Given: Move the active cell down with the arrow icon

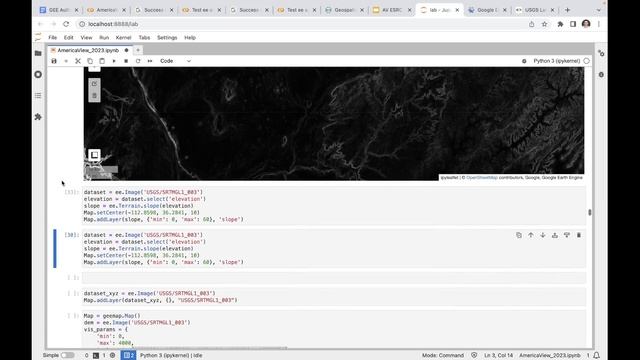Looking at the screenshot, I should (x=543, y=235).
